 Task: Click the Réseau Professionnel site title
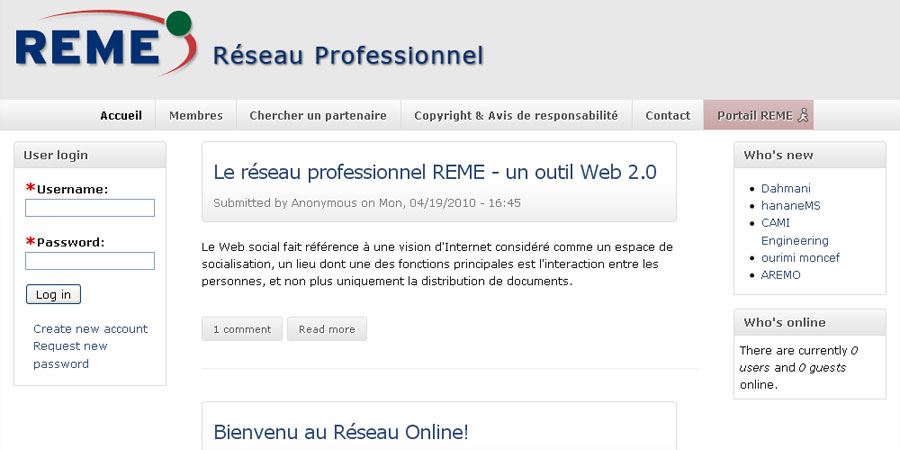click(348, 56)
